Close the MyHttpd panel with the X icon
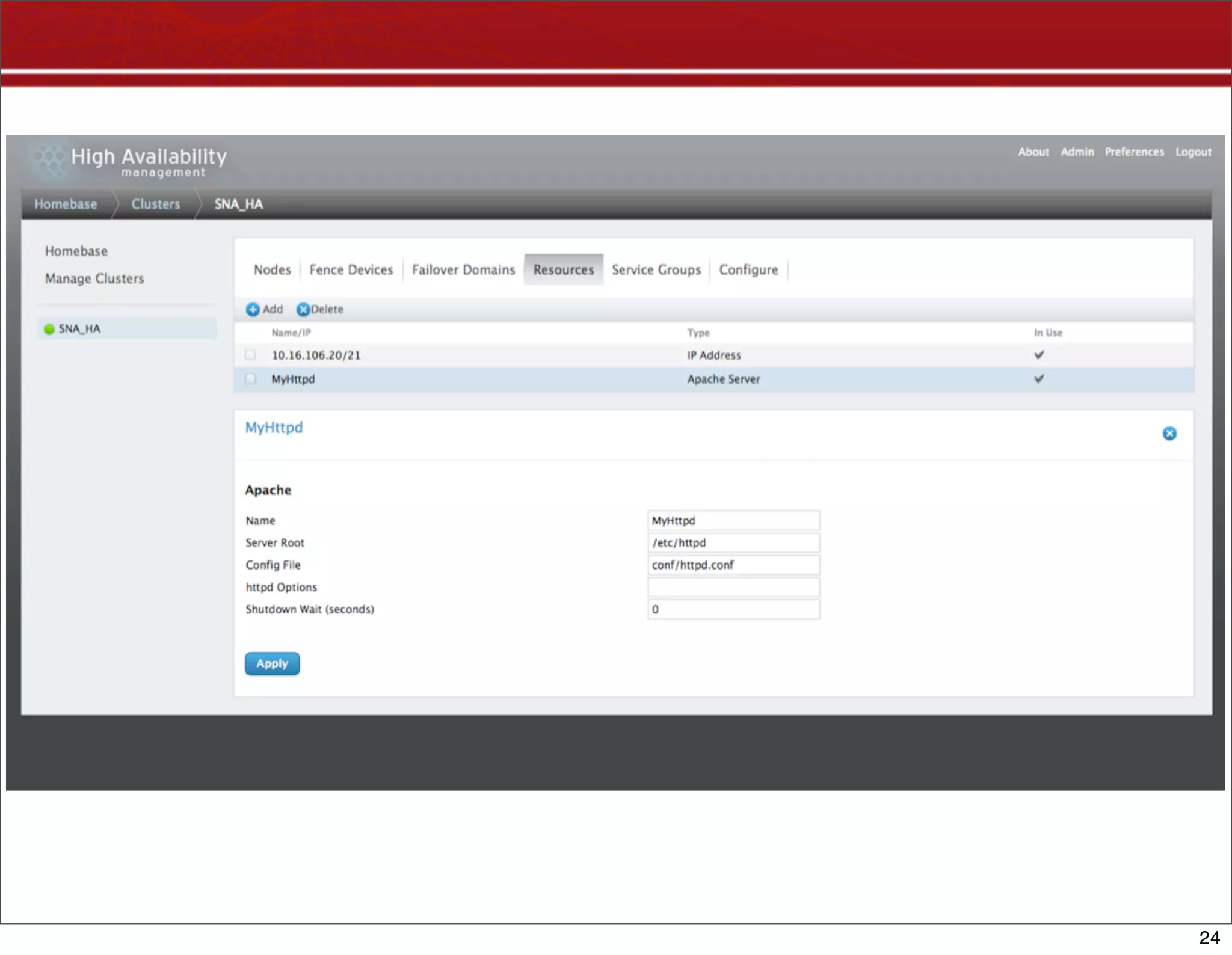1232x955 pixels. (x=1169, y=434)
